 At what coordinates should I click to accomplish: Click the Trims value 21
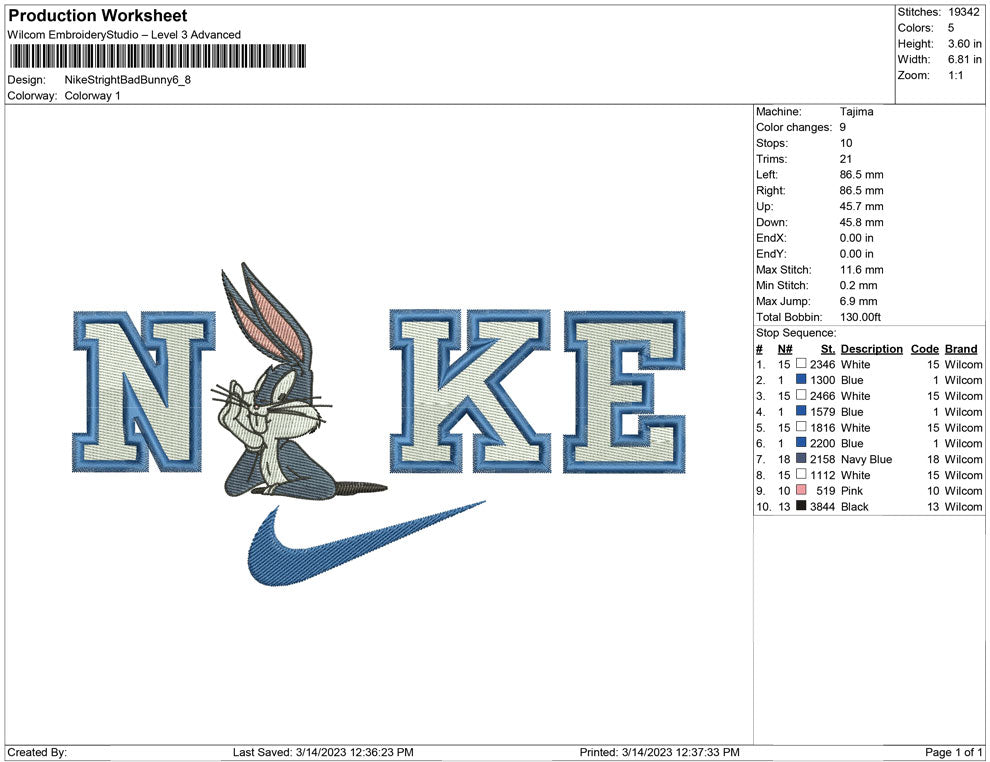tap(846, 159)
